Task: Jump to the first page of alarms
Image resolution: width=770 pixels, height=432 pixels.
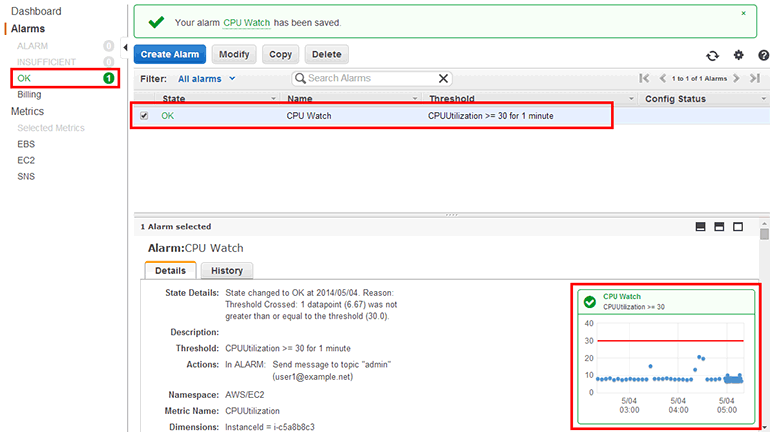Action: 645,78
